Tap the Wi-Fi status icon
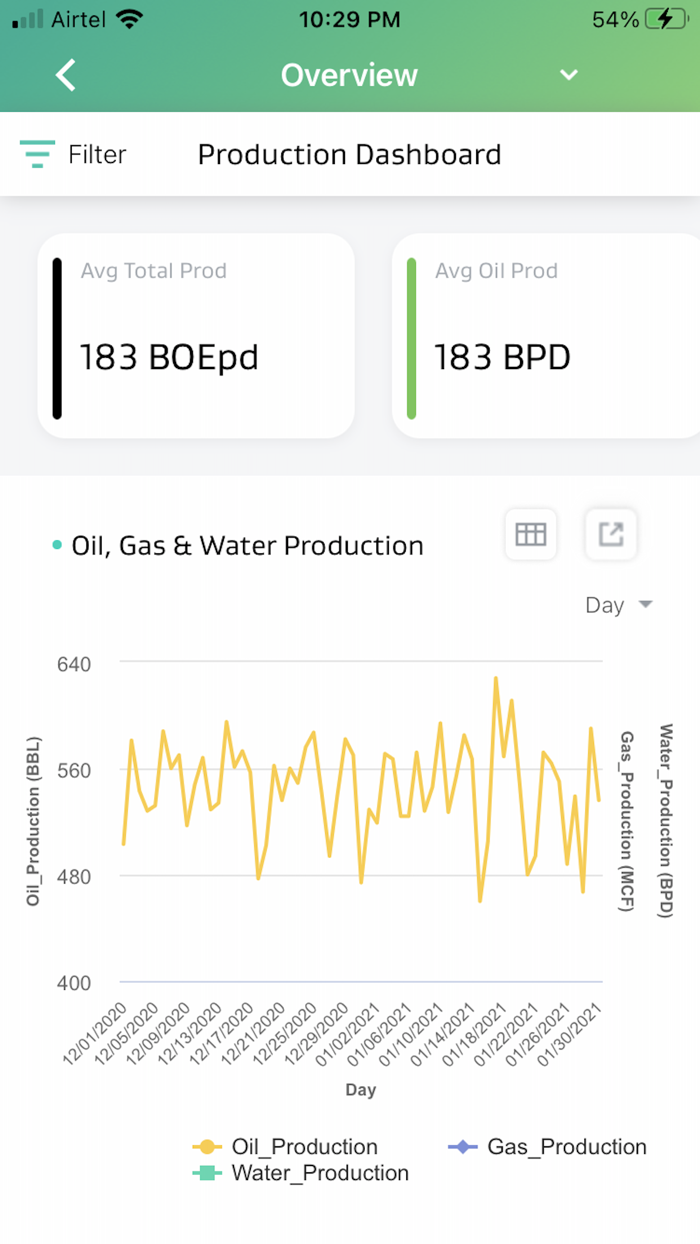The width and height of the screenshot is (700, 1244). 129,19
